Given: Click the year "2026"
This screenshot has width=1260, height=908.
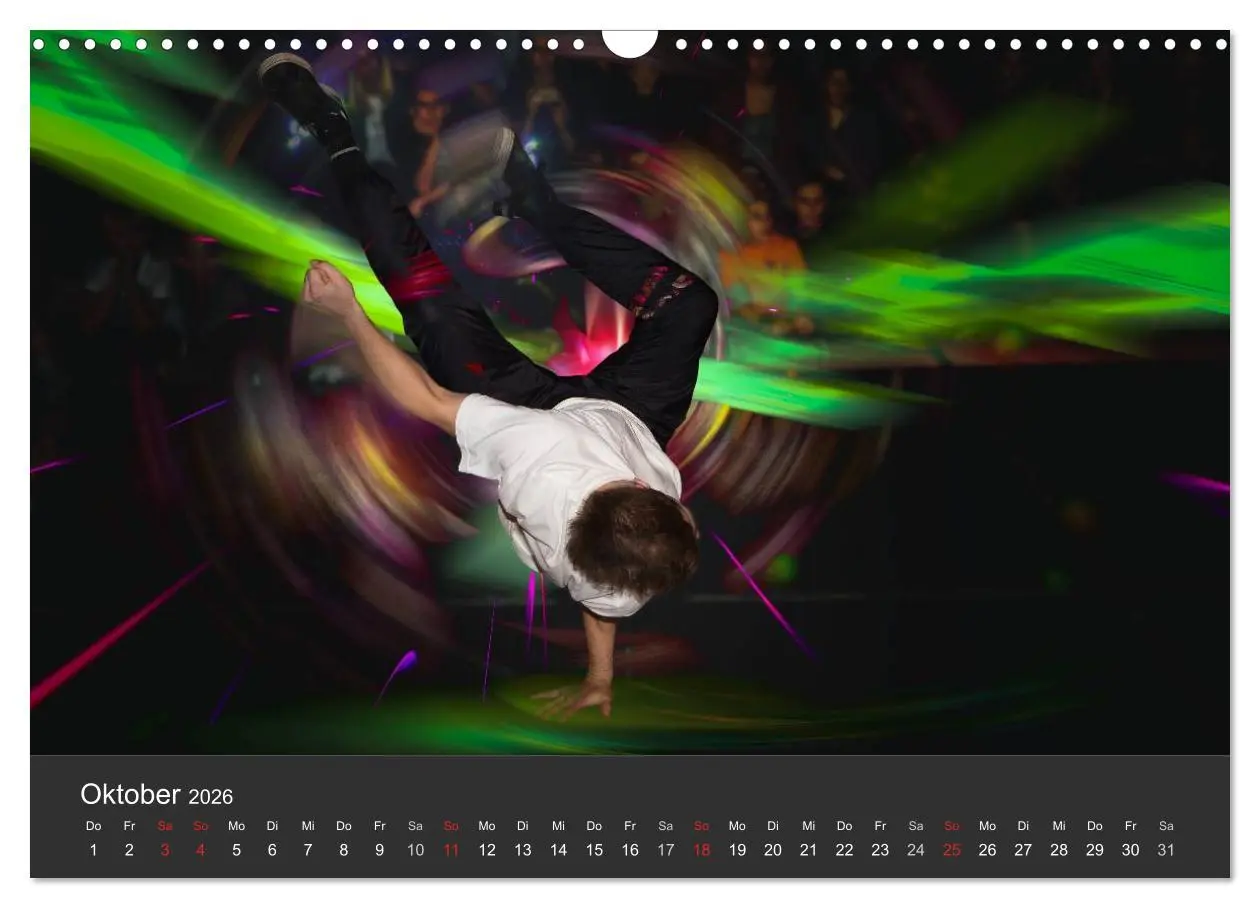Looking at the screenshot, I should pyautogui.click(x=210, y=797).
